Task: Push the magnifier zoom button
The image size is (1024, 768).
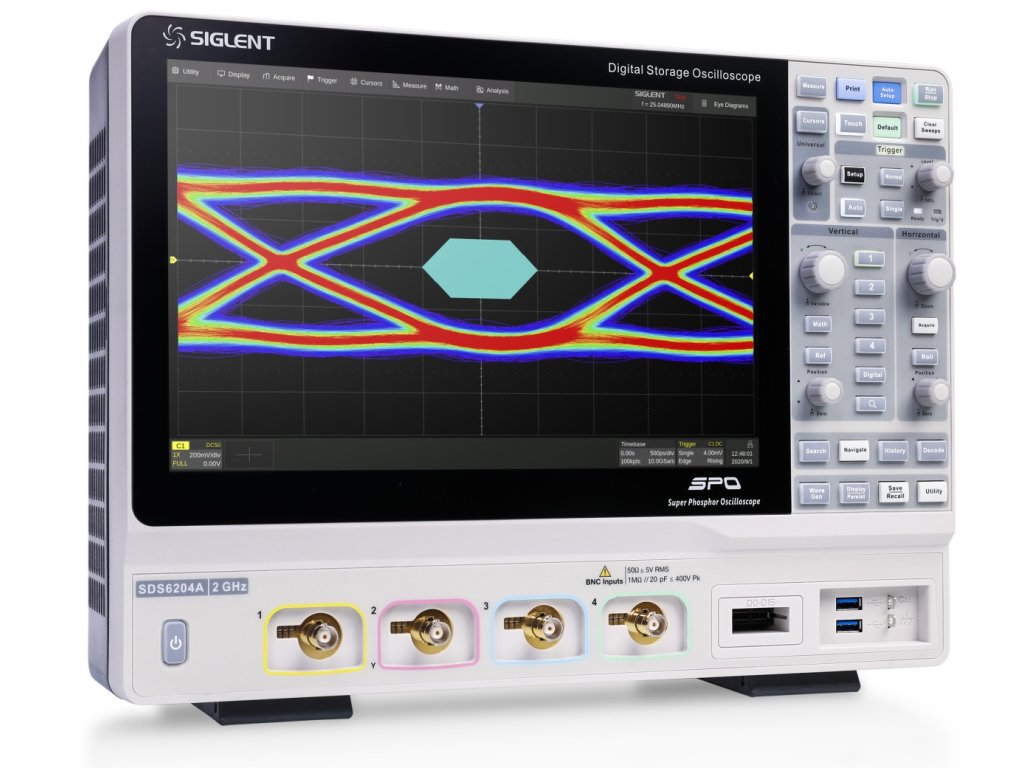Action: coord(871,404)
